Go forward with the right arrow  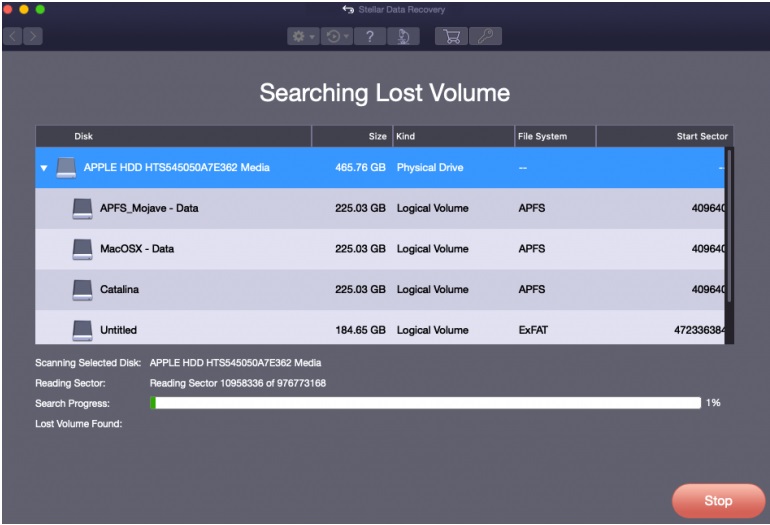click(33, 36)
